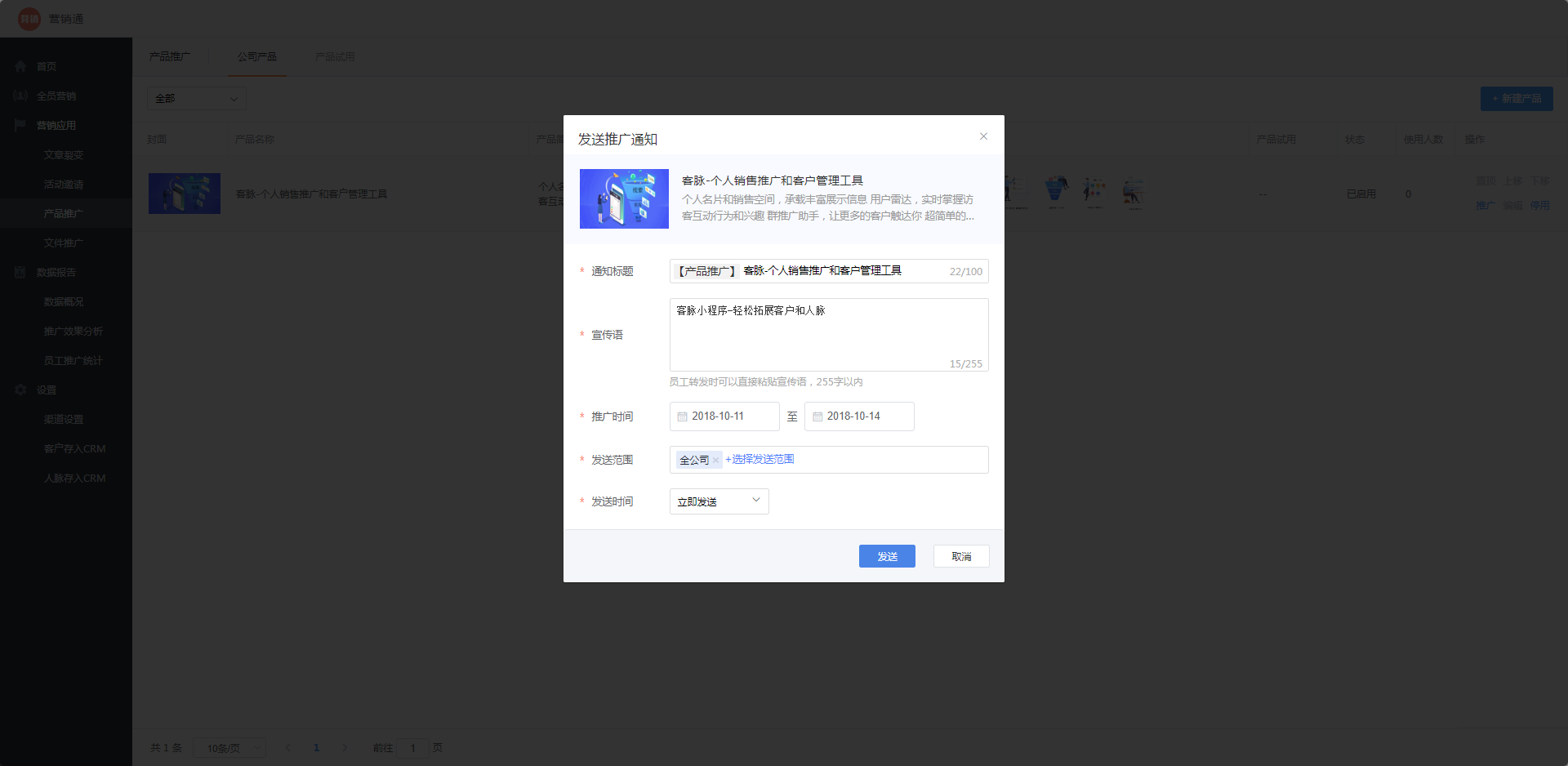Open the start date picker 2018-10-11
The width and height of the screenshot is (1568, 766).
724,416
